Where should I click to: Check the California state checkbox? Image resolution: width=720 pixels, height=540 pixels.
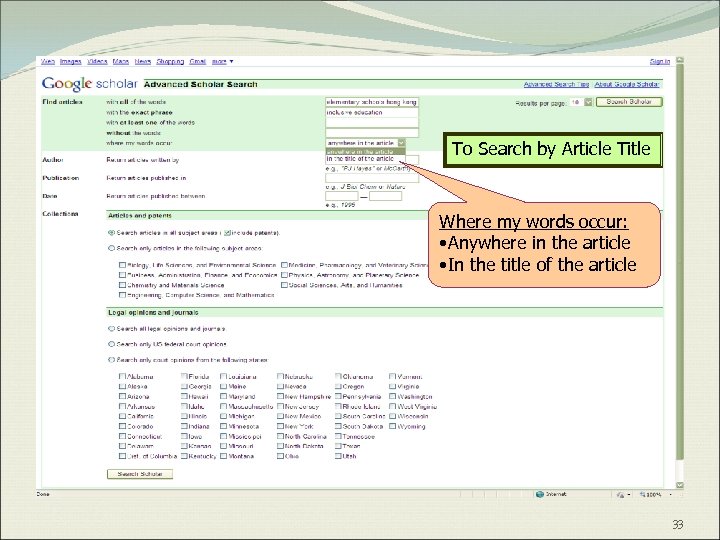coord(122,416)
